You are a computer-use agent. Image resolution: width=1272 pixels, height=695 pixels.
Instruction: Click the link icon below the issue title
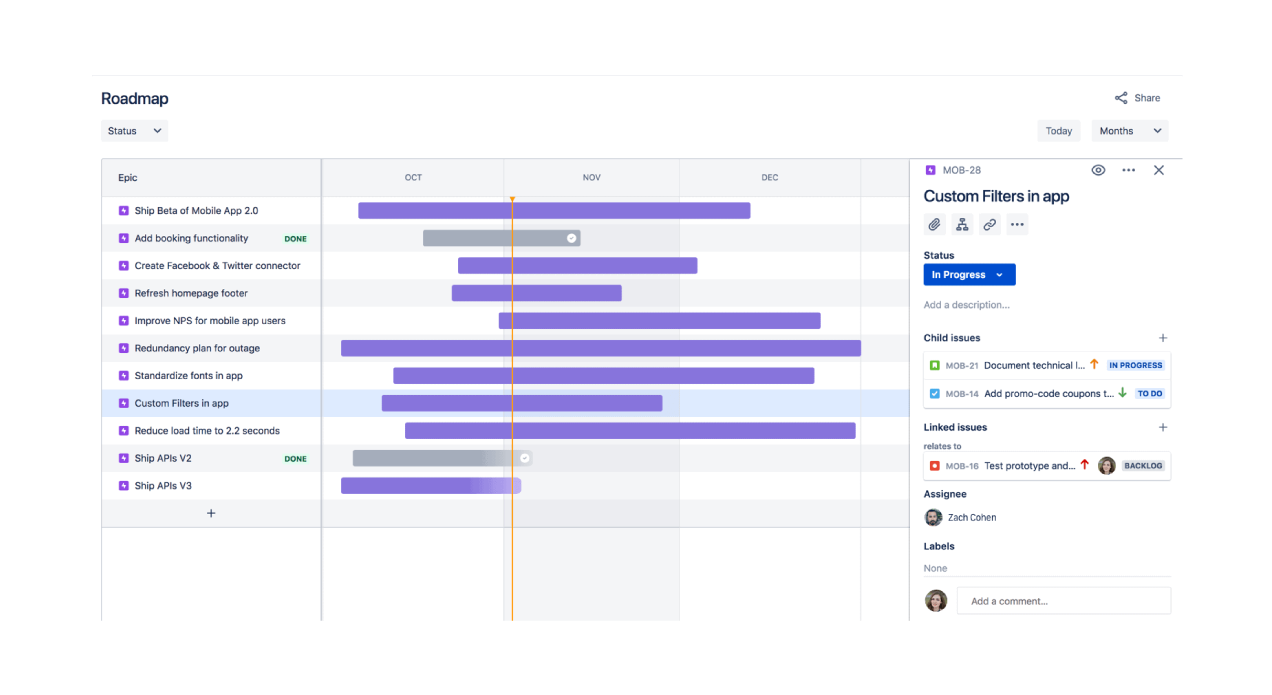pos(989,224)
